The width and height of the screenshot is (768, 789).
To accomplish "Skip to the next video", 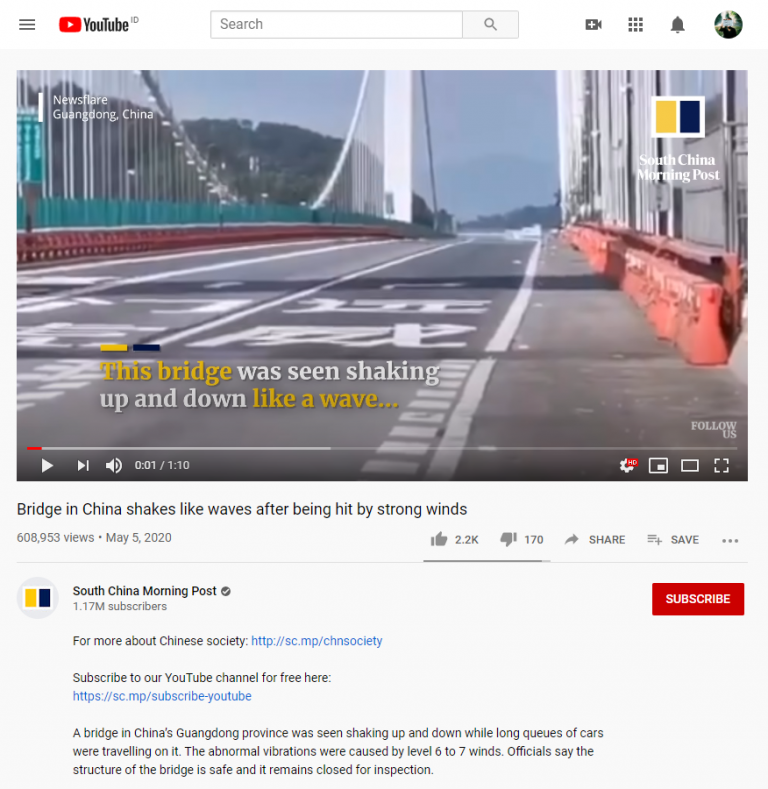I will click(x=83, y=465).
